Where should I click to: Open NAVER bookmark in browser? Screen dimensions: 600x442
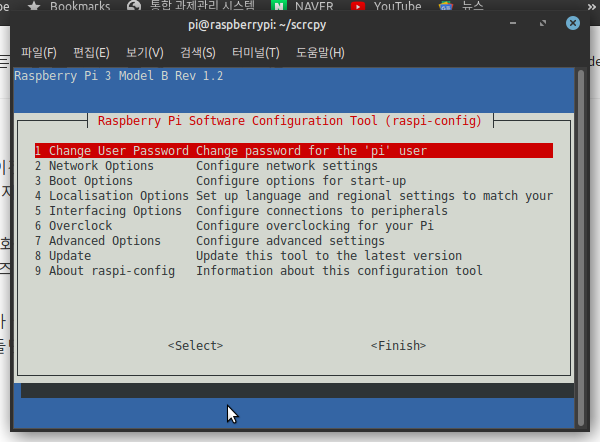point(302,6)
